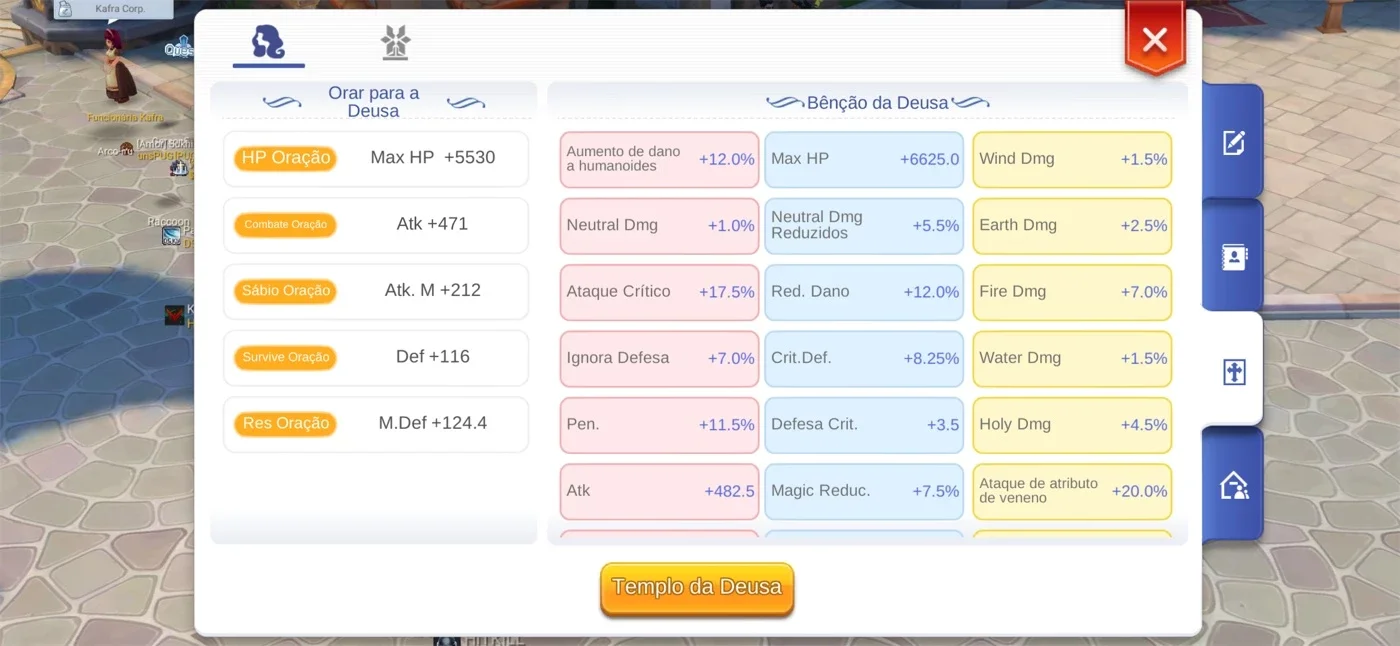Select the Wind Dmg blessing card
1400x646 pixels.
pos(1072,159)
